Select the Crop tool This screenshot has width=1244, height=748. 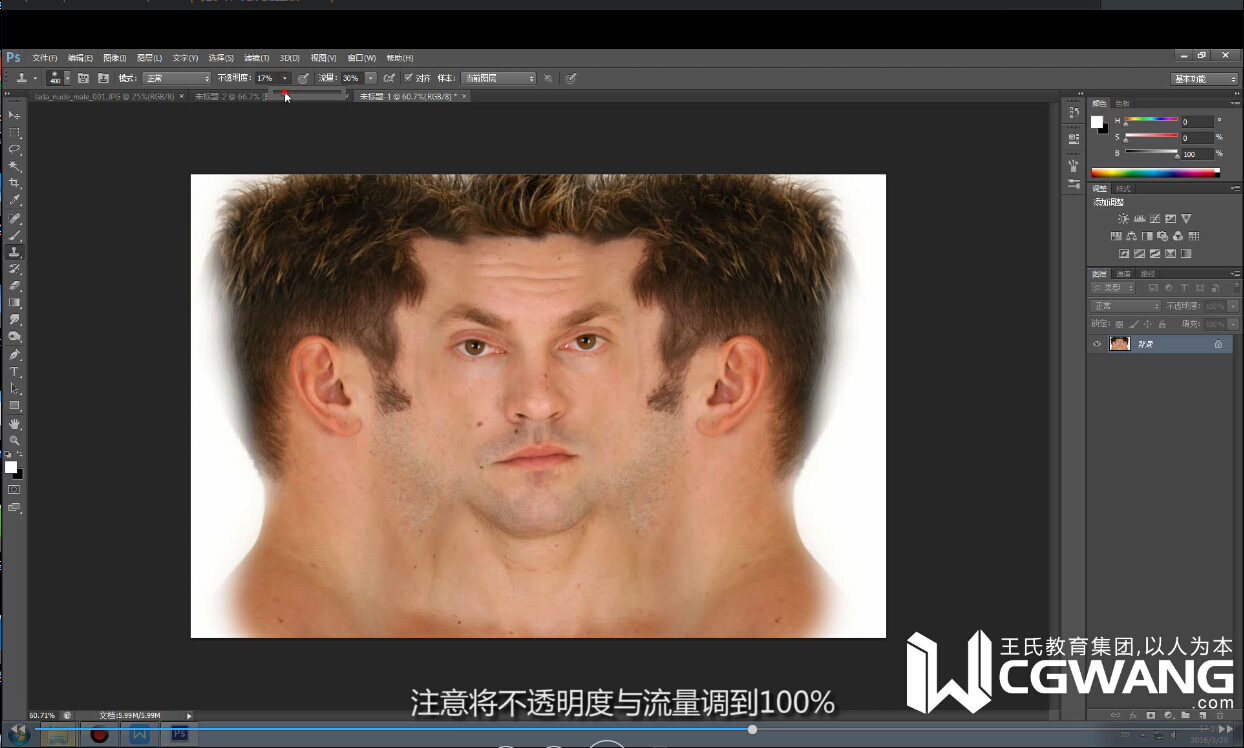click(14, 184)
